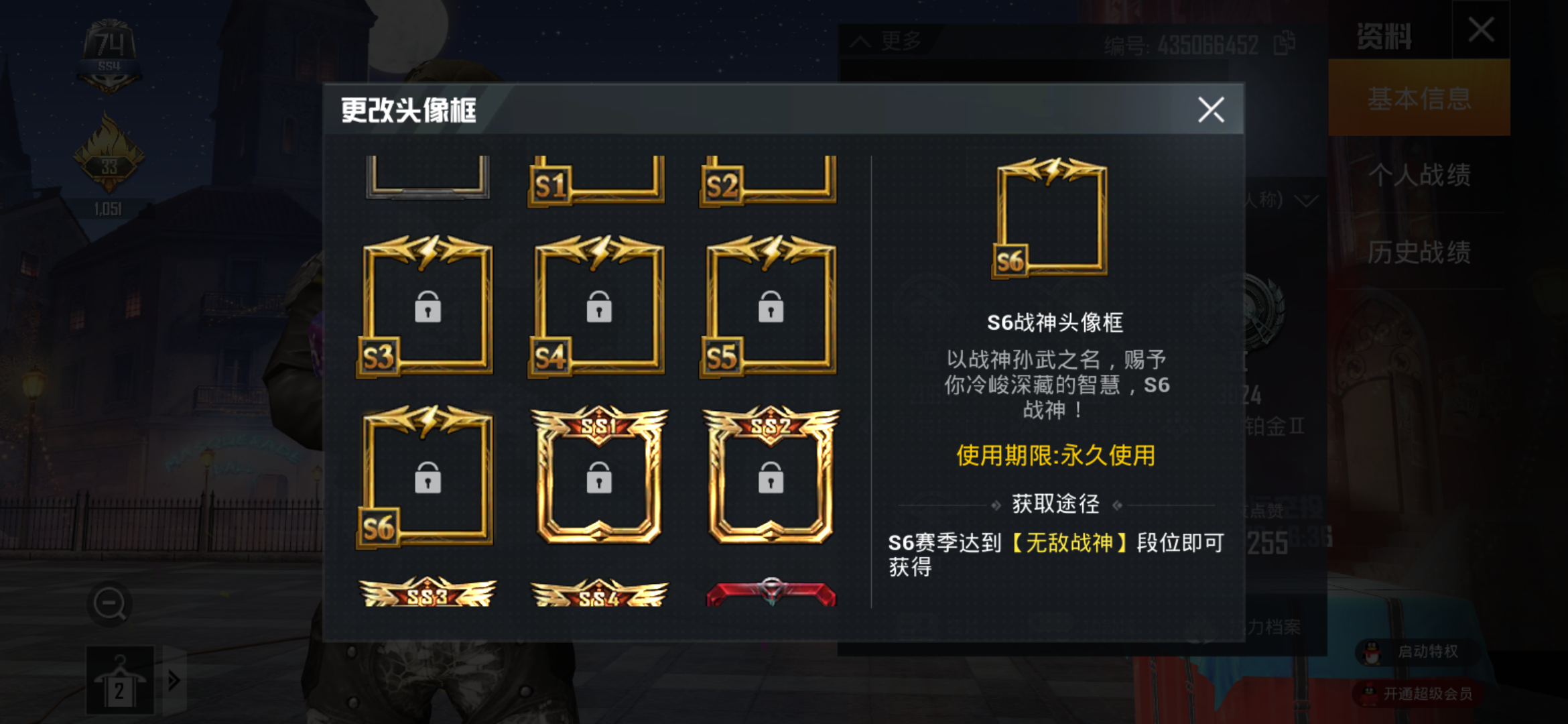Select the plain silver default frame
Image resolution: width=1568 pixels, height=724 pixels.
coord(428,178)
